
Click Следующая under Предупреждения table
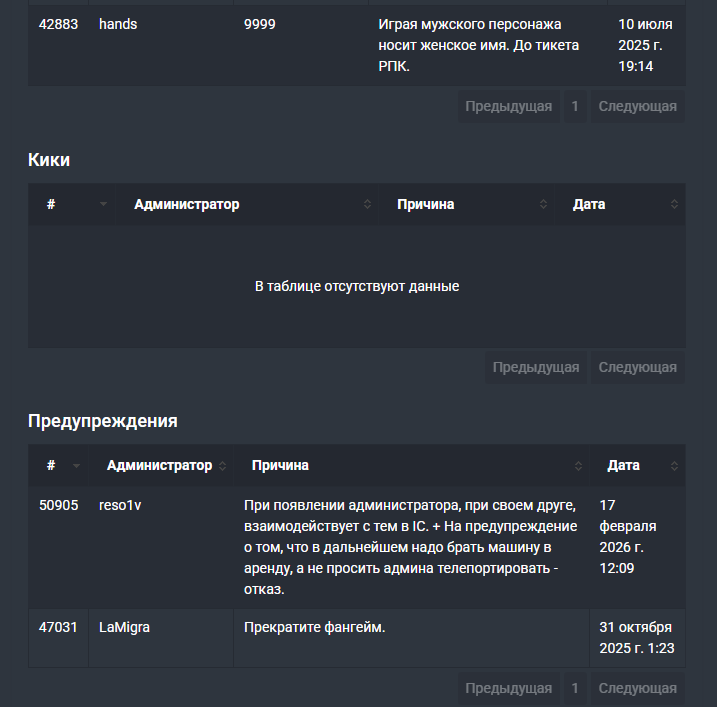(x=637, y=688)
